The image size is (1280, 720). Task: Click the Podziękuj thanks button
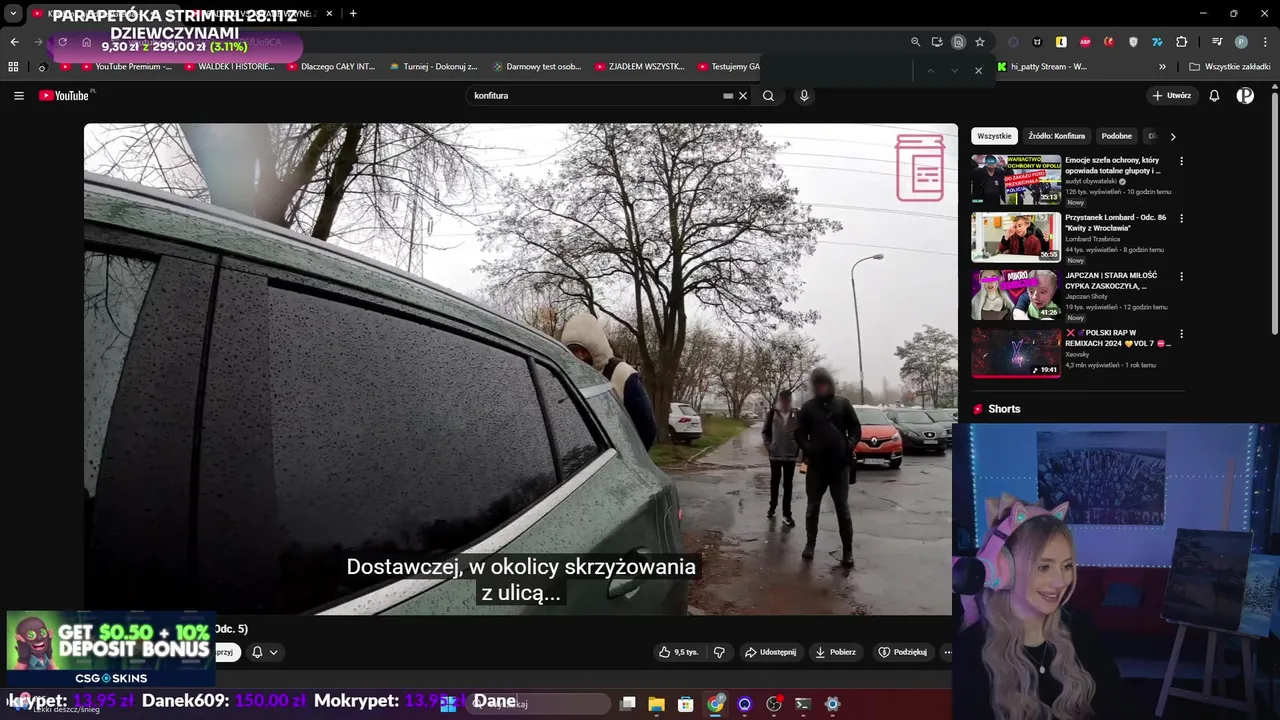point(902,652)
